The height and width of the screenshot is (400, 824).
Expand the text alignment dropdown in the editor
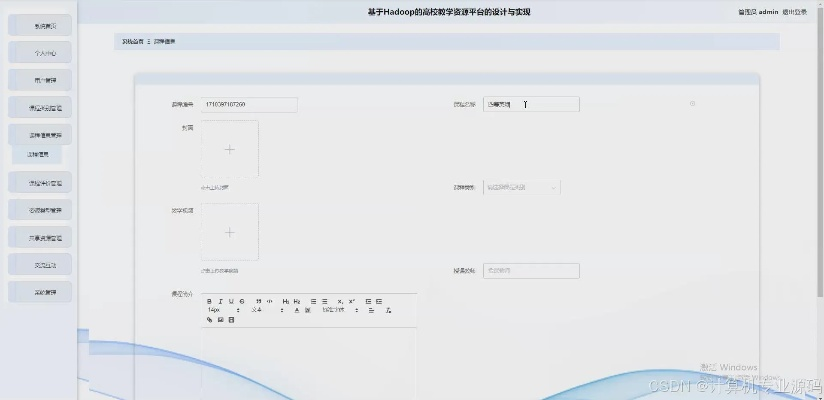pos(371,310)
